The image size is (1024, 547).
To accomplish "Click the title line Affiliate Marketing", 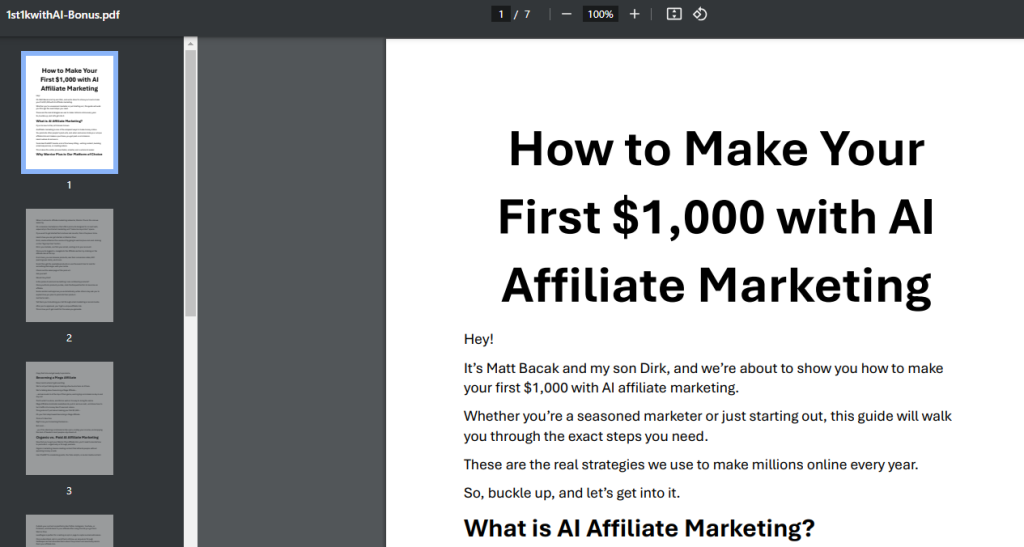I will pyautogui.click(x=716, y=285).
